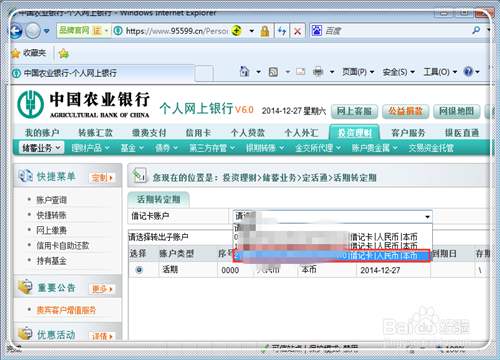Click the Print icon in command bar

[318, 72]
